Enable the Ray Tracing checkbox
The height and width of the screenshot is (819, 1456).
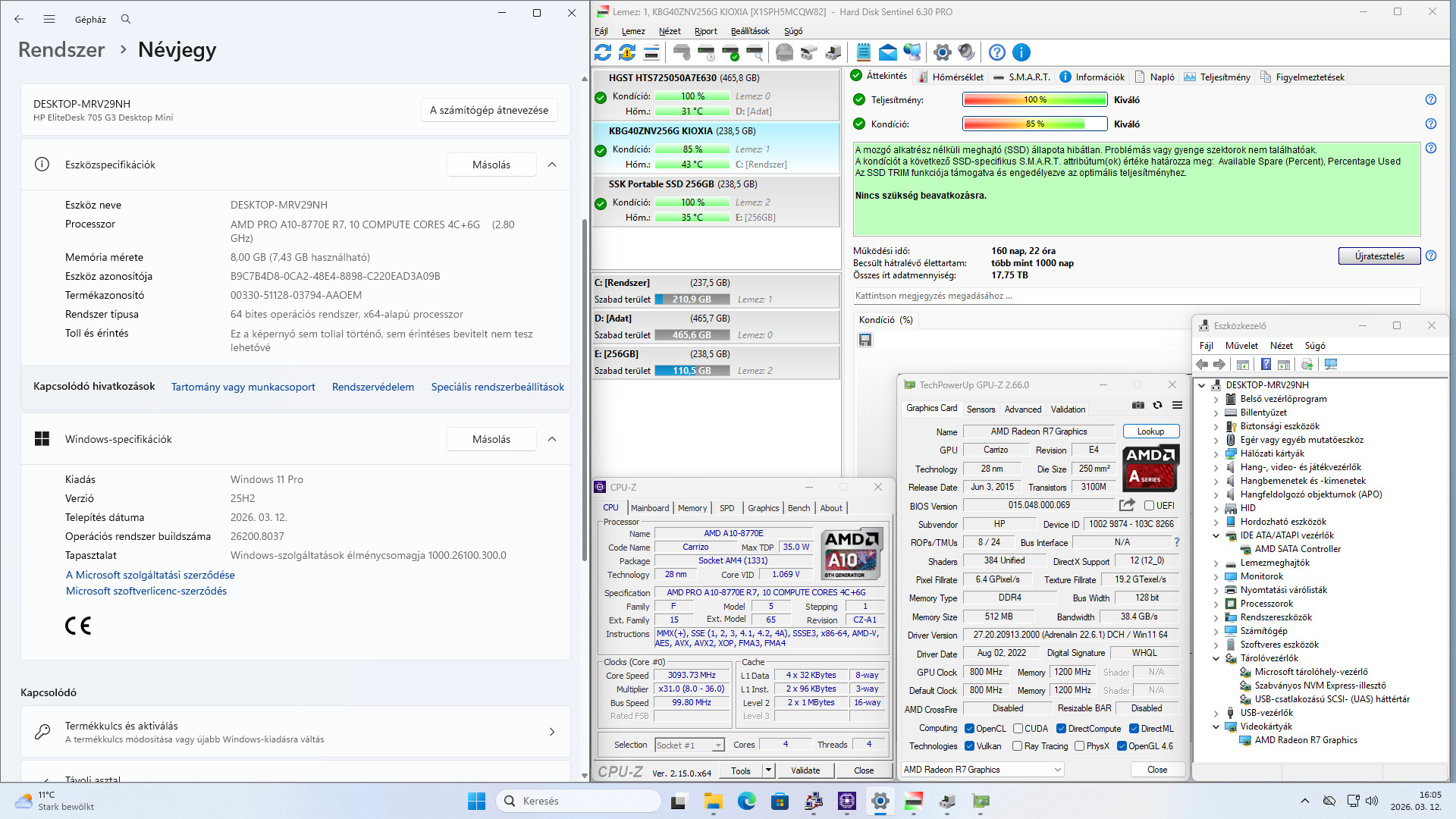1017,746
